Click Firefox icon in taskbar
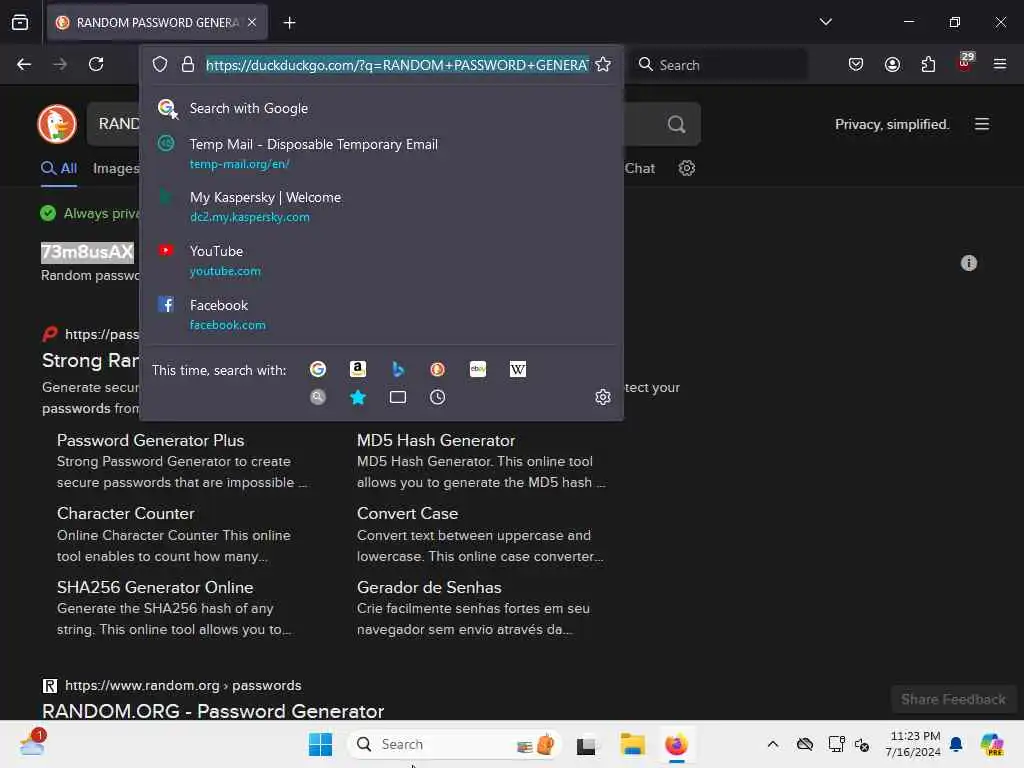 pos(676,744)
